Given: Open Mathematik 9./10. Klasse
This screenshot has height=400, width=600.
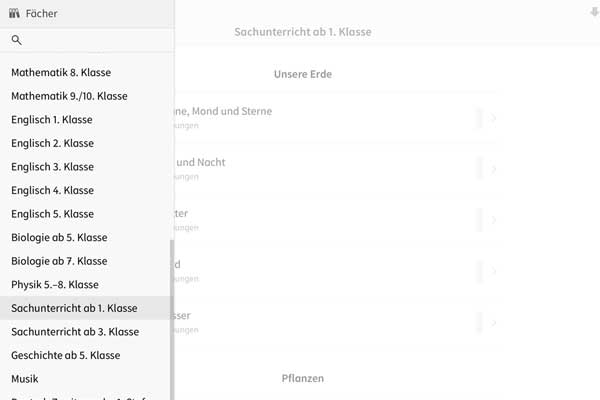Looking at the screenshot, I should point(69,96).
